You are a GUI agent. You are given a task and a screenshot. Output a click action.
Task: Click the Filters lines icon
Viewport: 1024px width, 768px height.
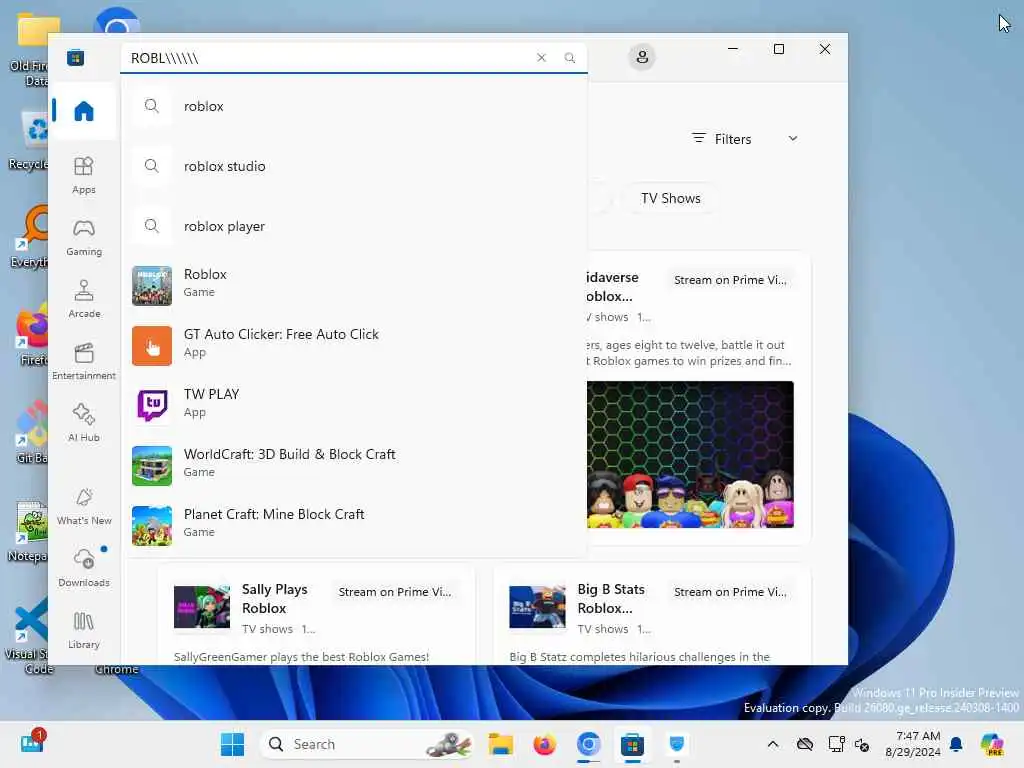point(699,138)
